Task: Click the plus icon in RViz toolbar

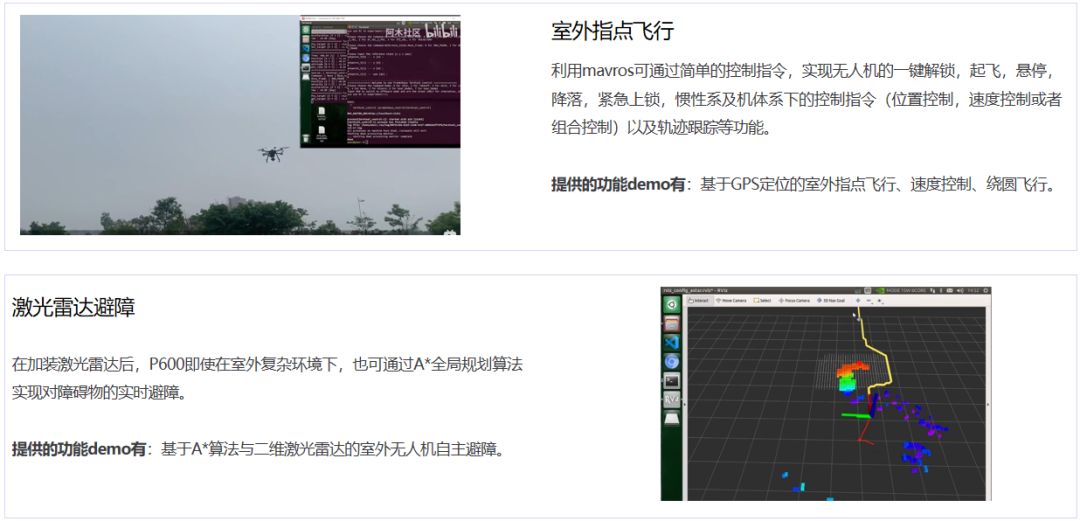Action: coord(858,300)
